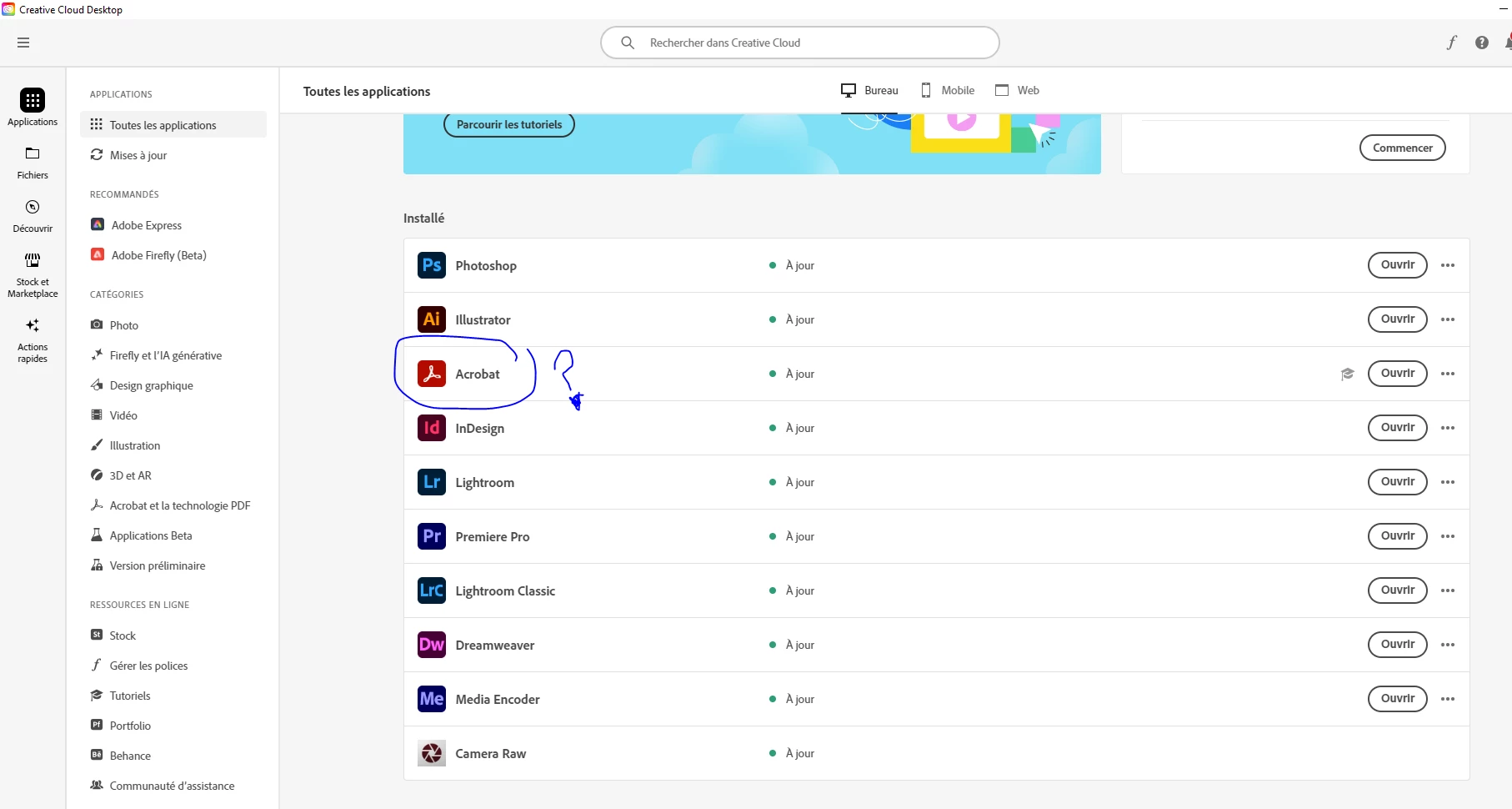1512x809 pixels.
Task: Click Ouvrir for Premiere Pro
Action: (1398, 536)
